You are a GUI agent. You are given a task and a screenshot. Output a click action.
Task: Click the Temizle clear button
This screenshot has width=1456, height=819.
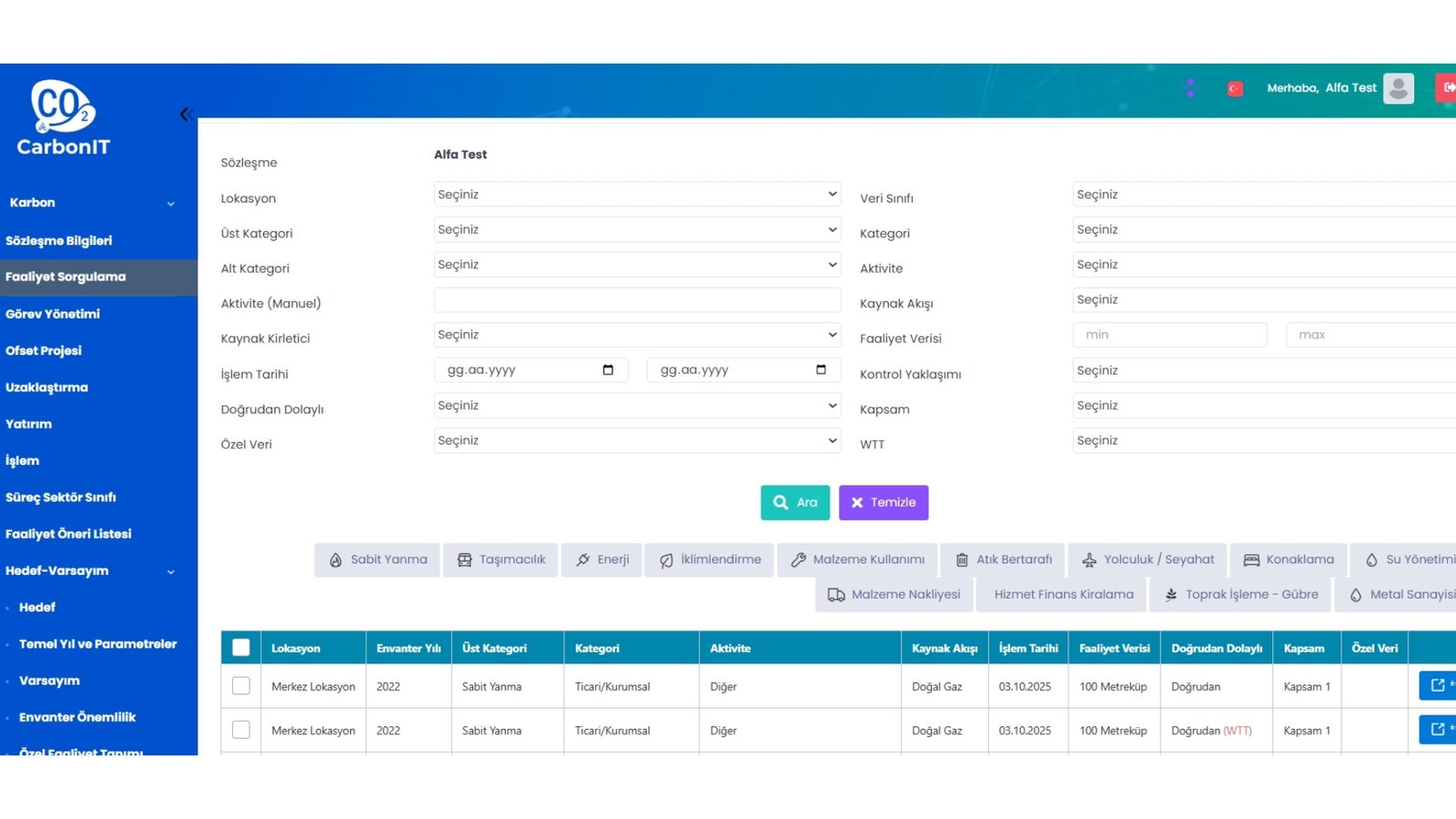coord(884,502)
